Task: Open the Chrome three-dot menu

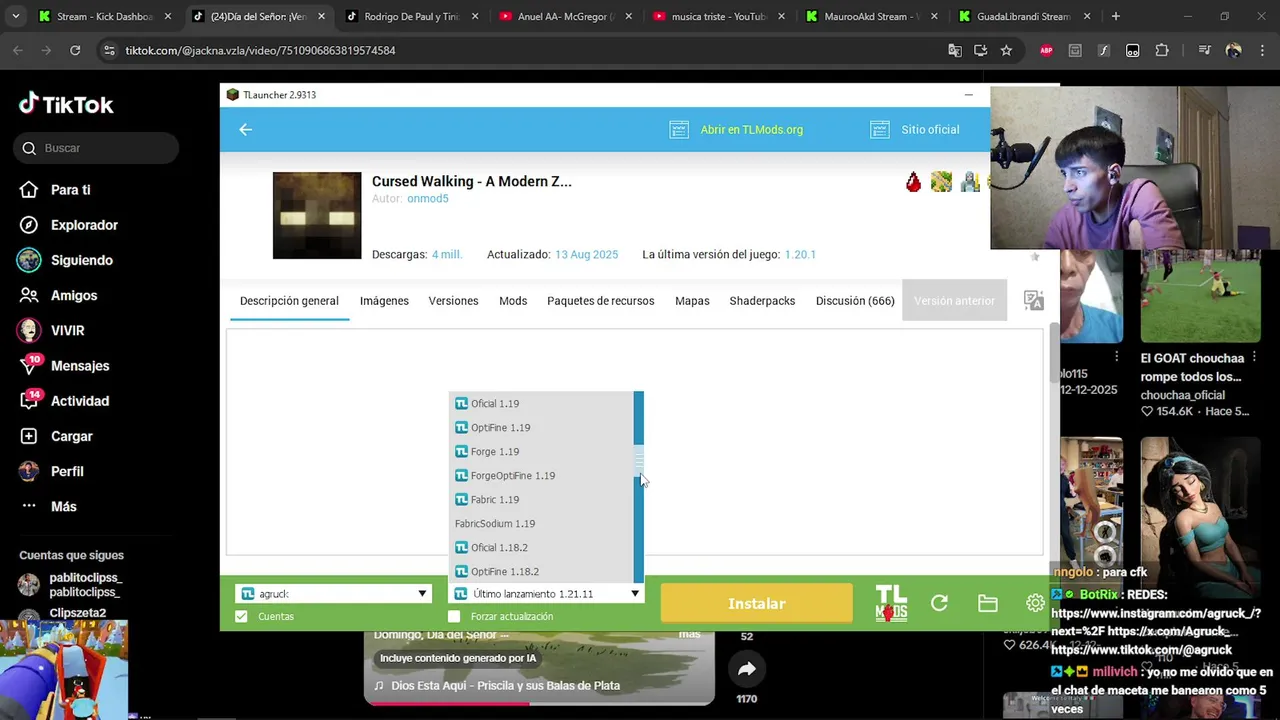Action: click(x=1263, y=50)
